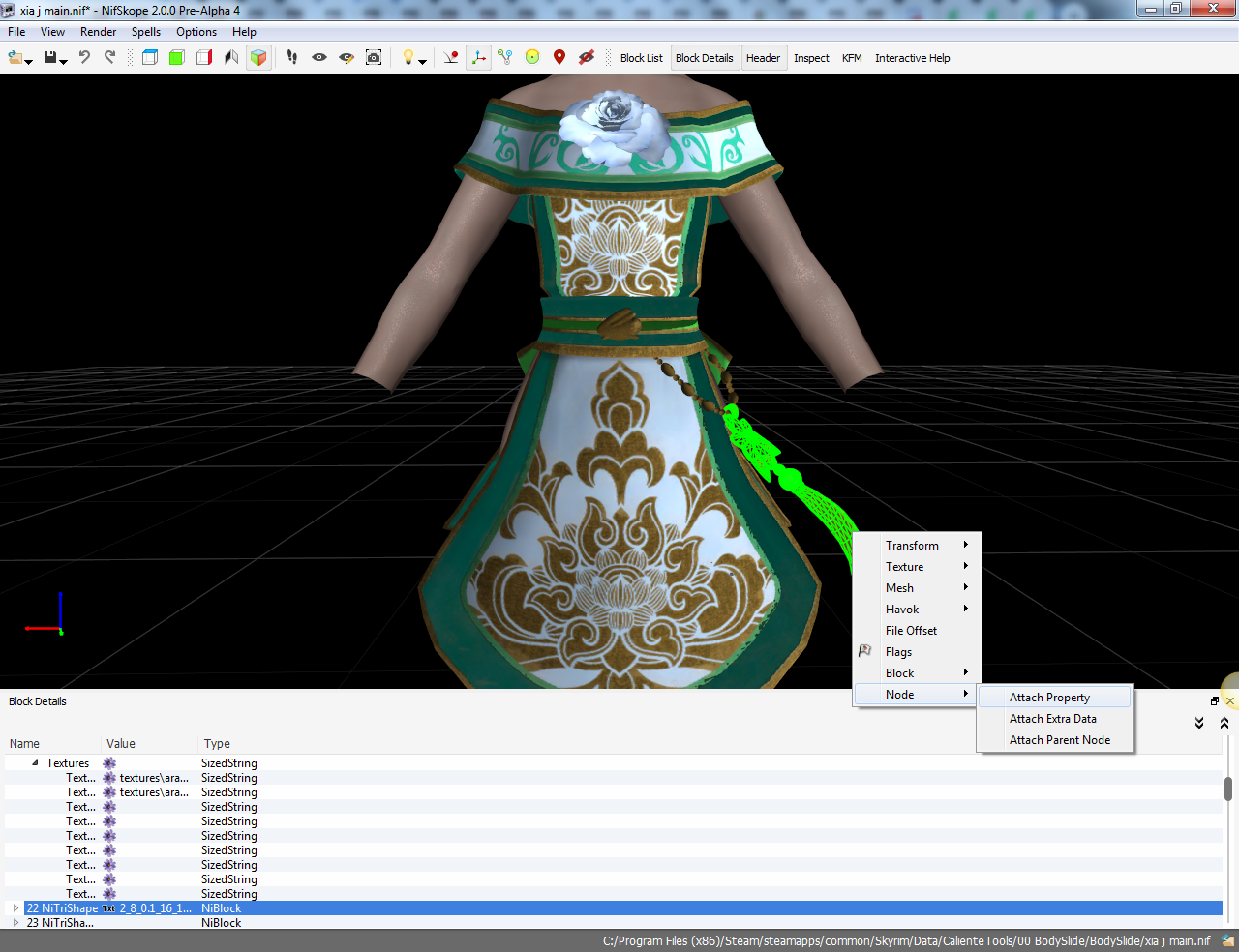Choose File Offset in context menu
The width and height of the screenshot is (1239, 952).
(918, 631)
